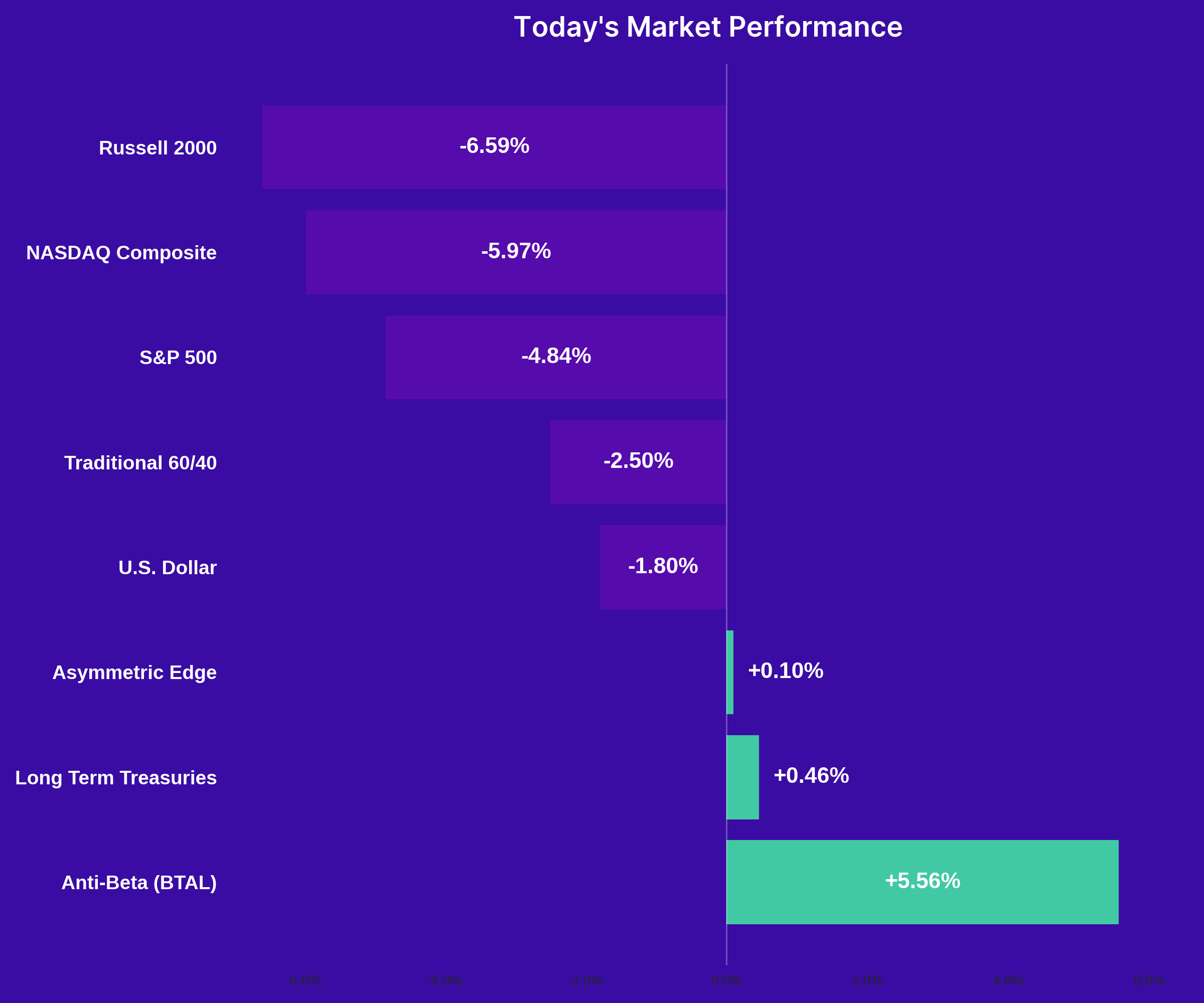Click the "U.S. Dollar" category label
Image resolution: width=1204 pixels, height=1003 pixels.
[168, 567]
